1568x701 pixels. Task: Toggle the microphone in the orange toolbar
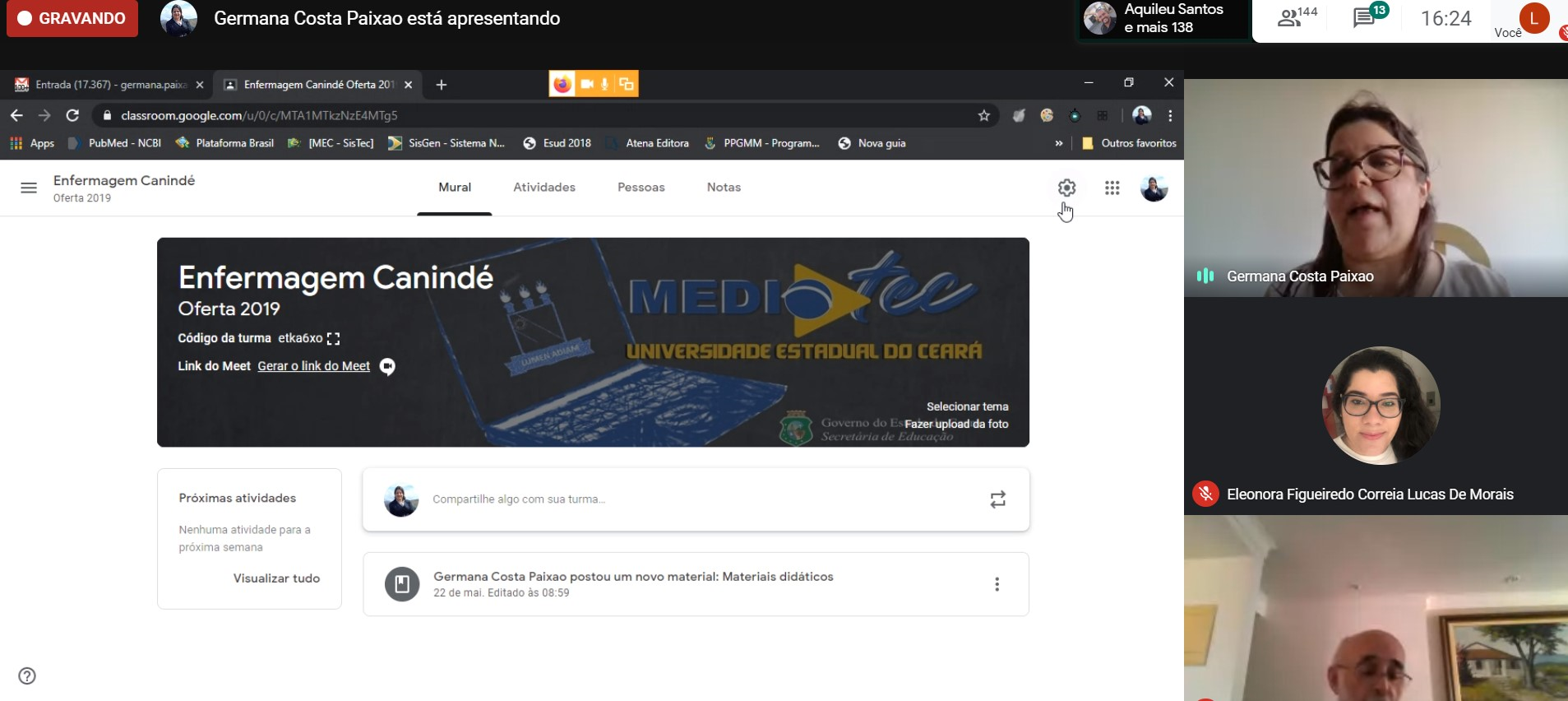click(605, 84)
